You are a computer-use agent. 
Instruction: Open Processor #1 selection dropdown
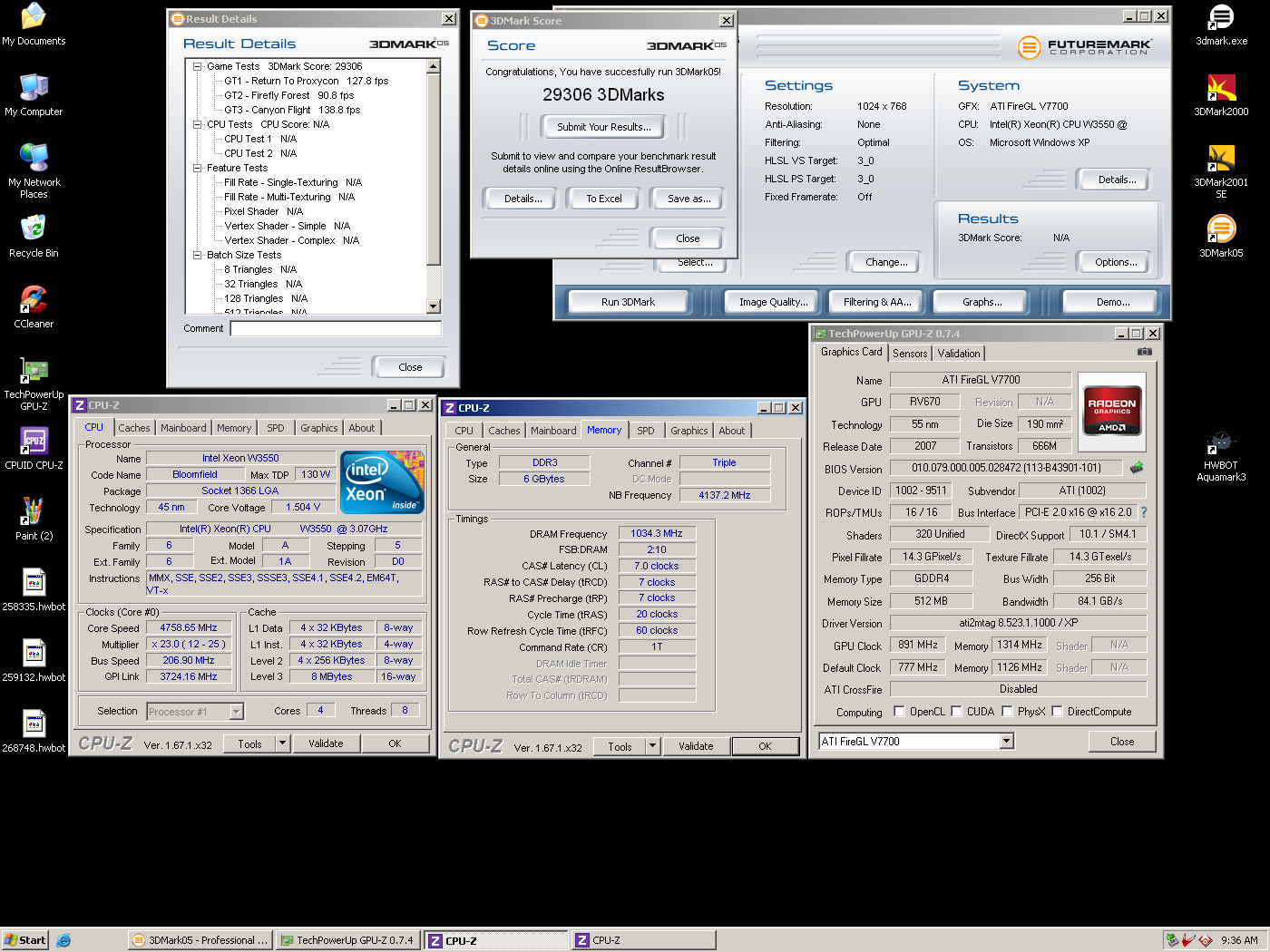coord(236,712)
